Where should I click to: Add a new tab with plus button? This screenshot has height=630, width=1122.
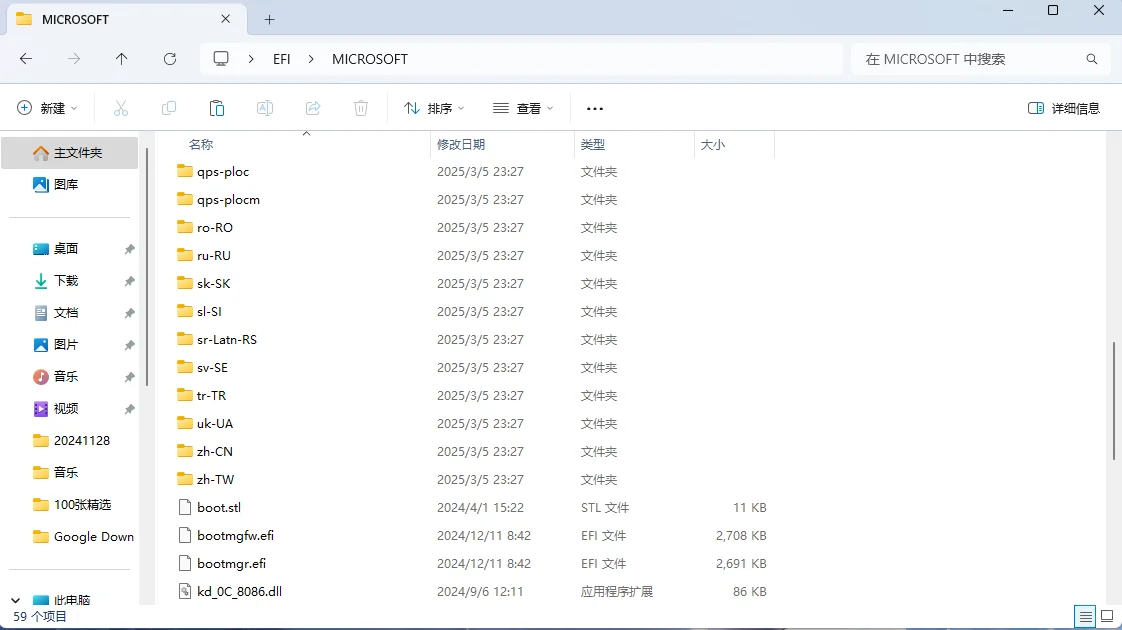(x=269, y=19)
